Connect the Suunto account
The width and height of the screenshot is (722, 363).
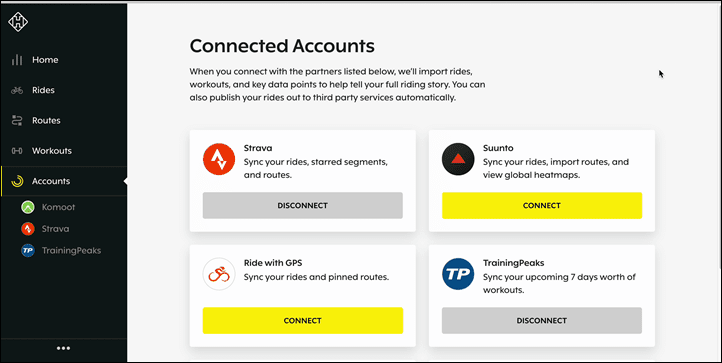tap(542, 205)
